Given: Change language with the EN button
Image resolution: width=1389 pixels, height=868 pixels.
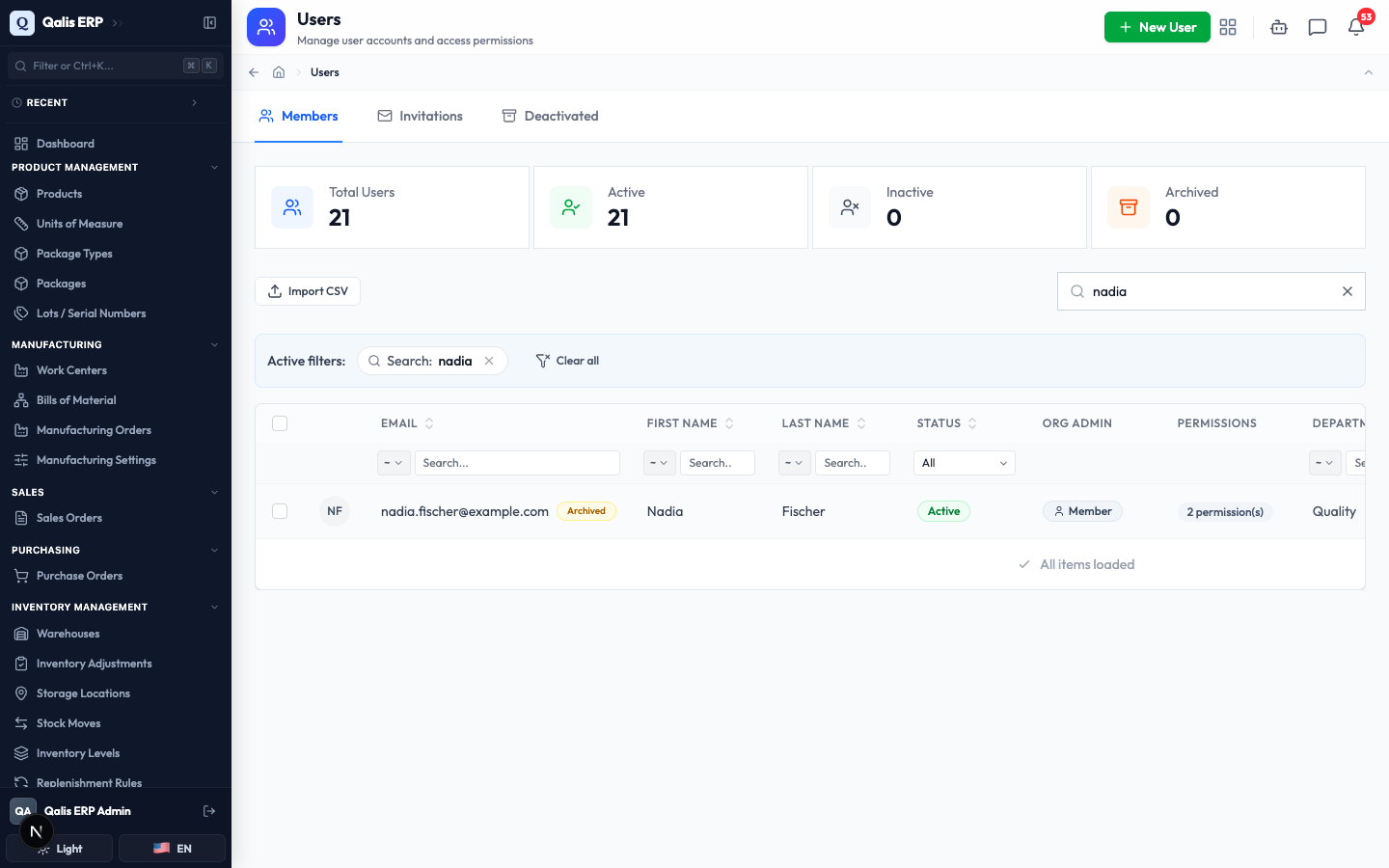Looking at the screenshot, I should (x=172, y=849).
